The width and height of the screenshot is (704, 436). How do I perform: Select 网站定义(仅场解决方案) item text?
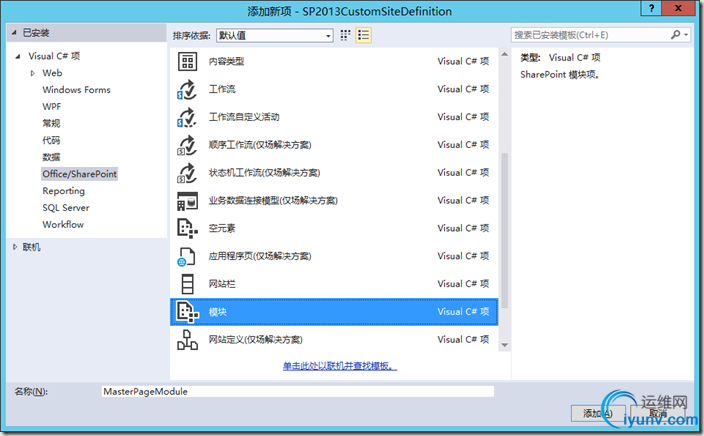pyautogui.click(x=255, y=339)
